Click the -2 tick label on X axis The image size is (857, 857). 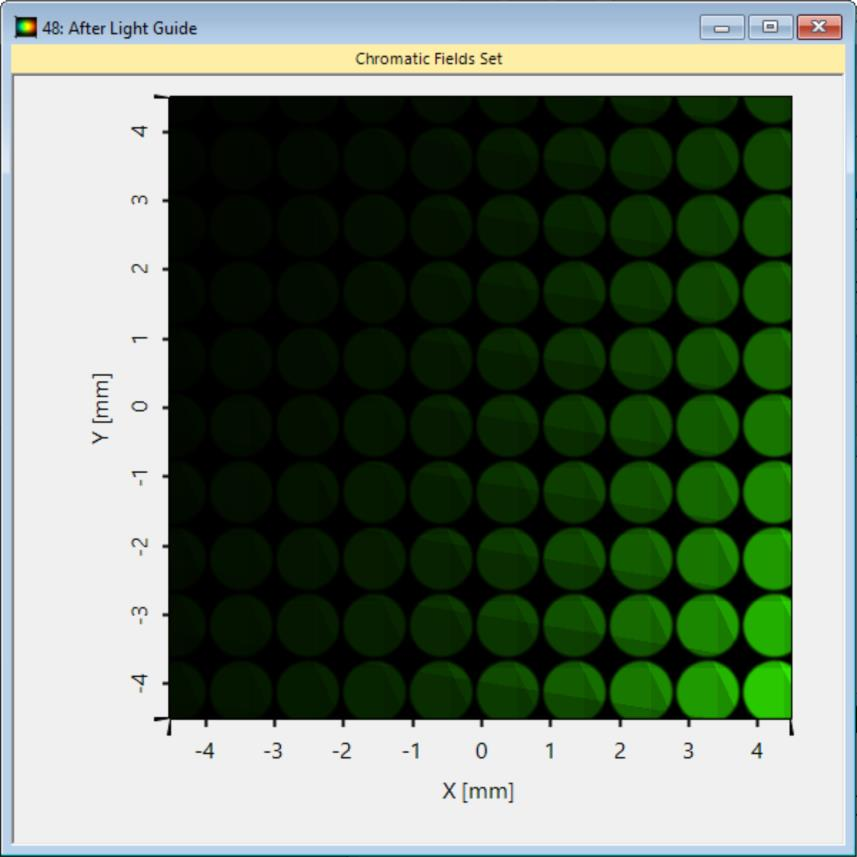click(x=342, y=751)
